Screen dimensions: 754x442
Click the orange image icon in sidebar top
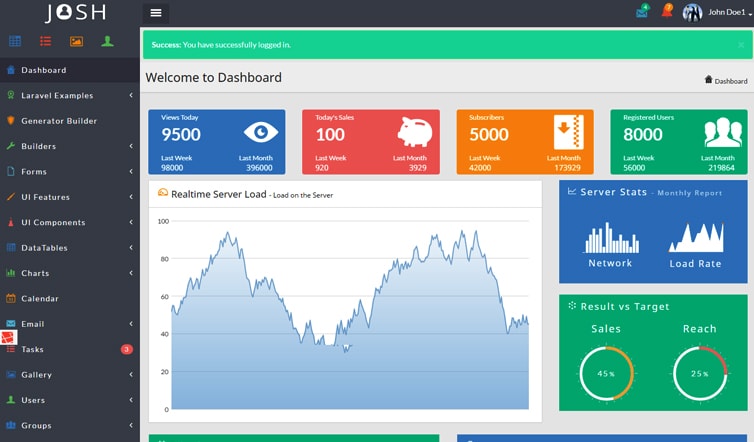[76, 41]
